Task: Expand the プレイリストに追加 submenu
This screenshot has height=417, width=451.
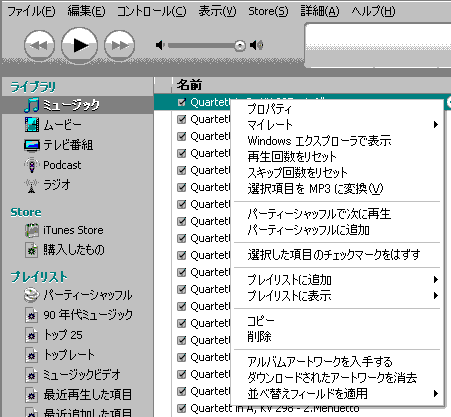Action: click(x=337, y=280)
